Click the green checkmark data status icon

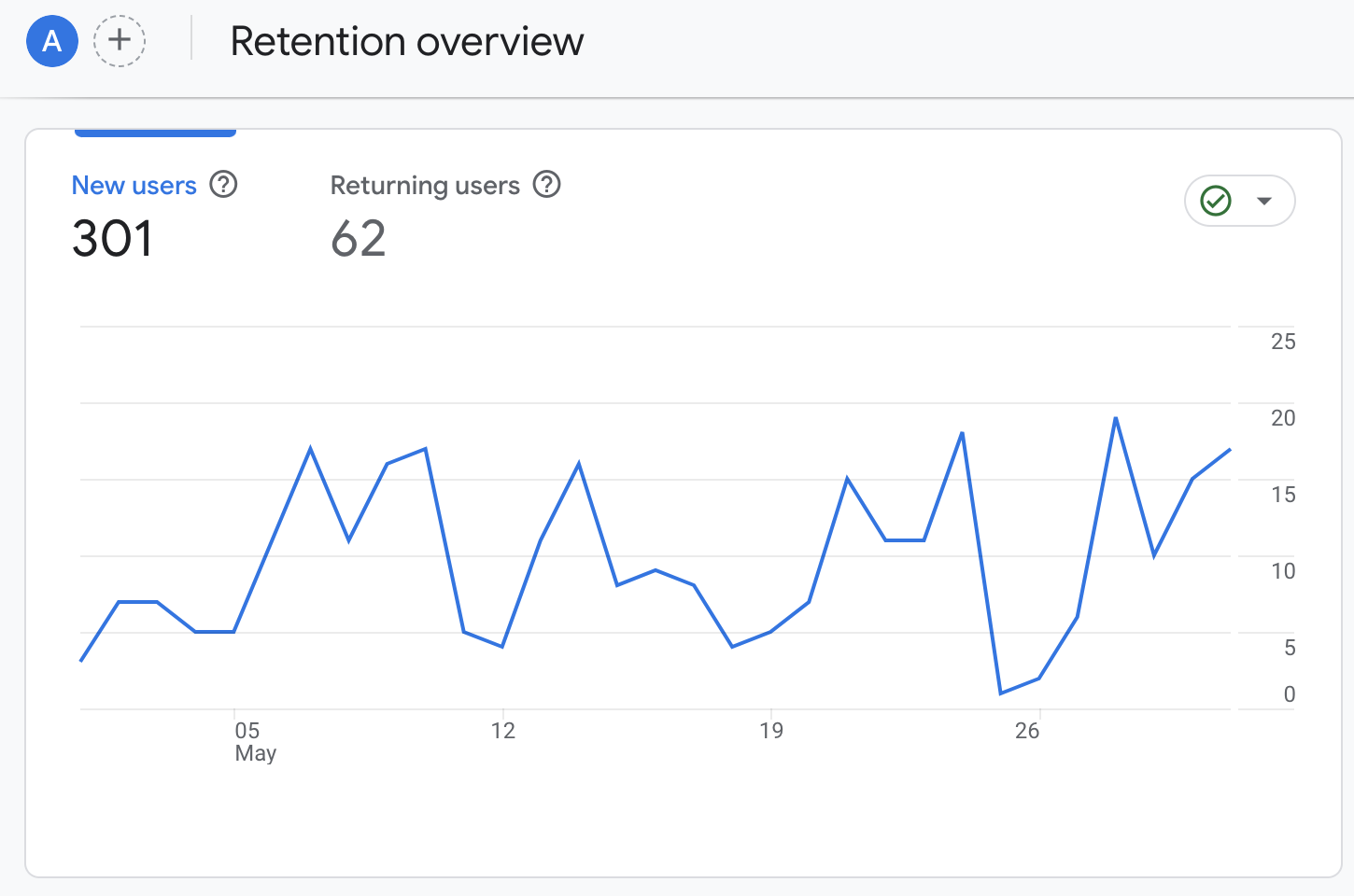[1216, 201]
